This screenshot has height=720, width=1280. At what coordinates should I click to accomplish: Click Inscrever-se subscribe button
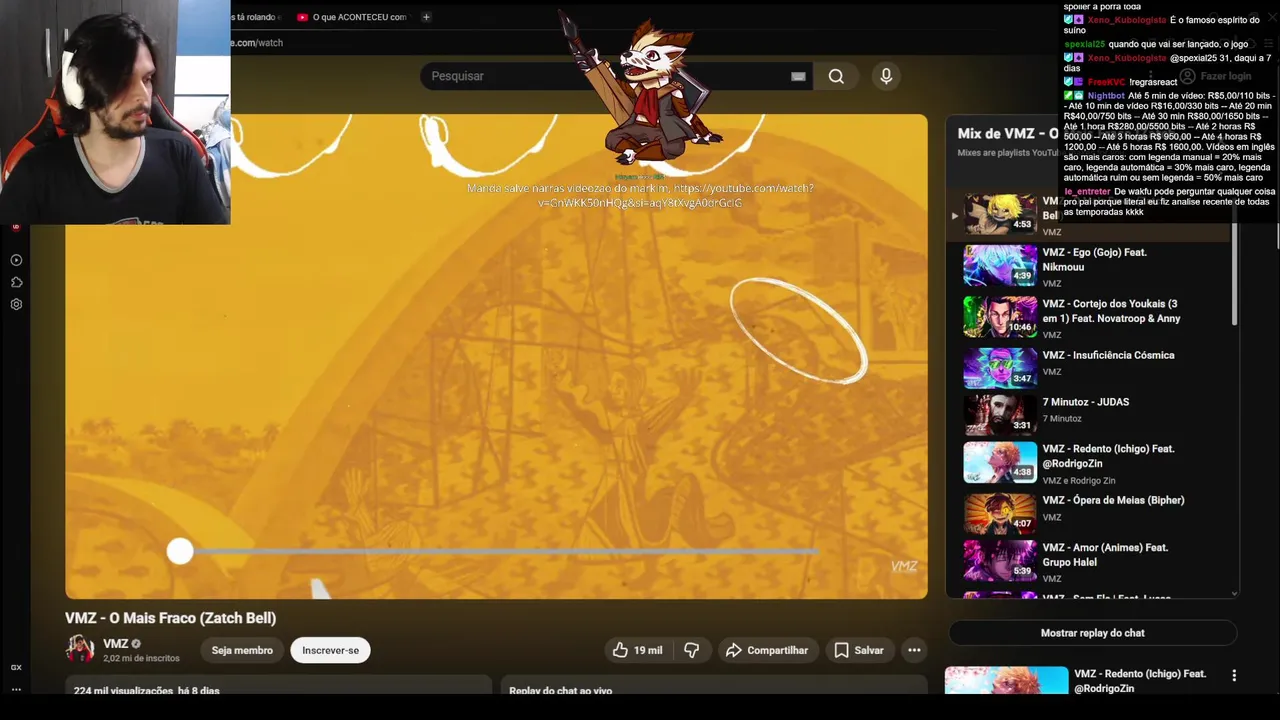coord(330,650)
